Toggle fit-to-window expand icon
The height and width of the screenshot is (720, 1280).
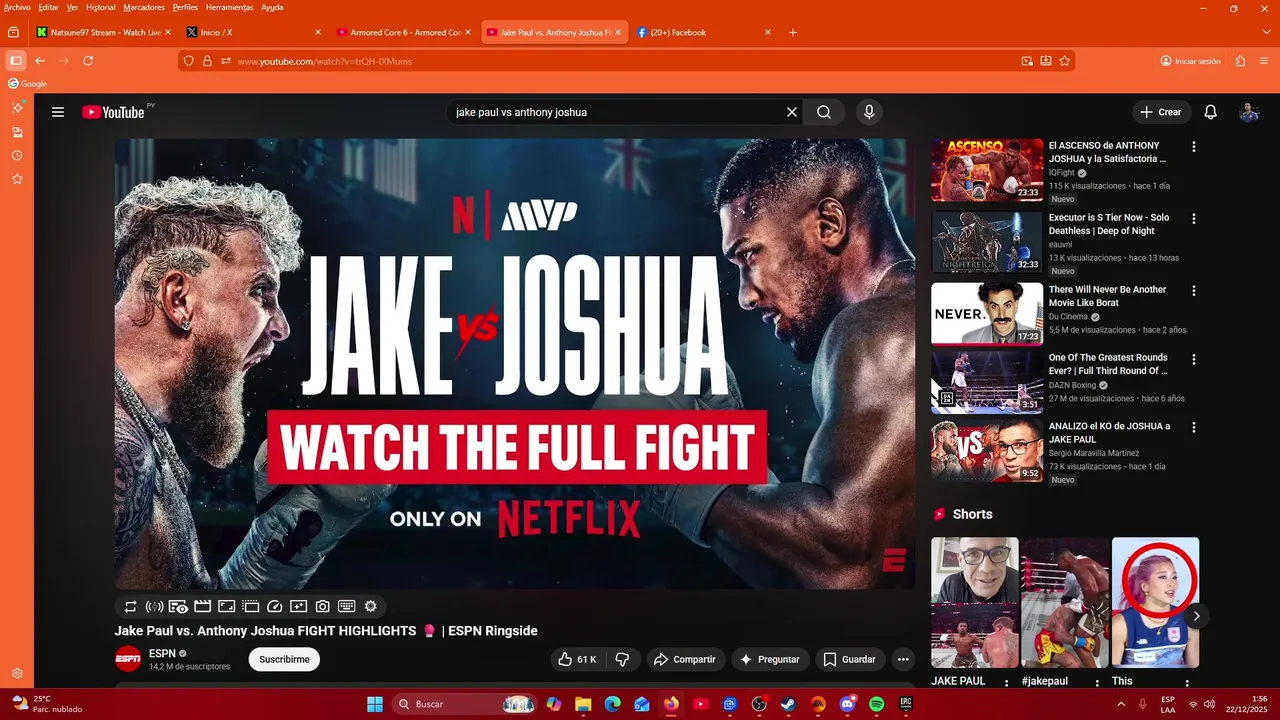coord(226,606)
